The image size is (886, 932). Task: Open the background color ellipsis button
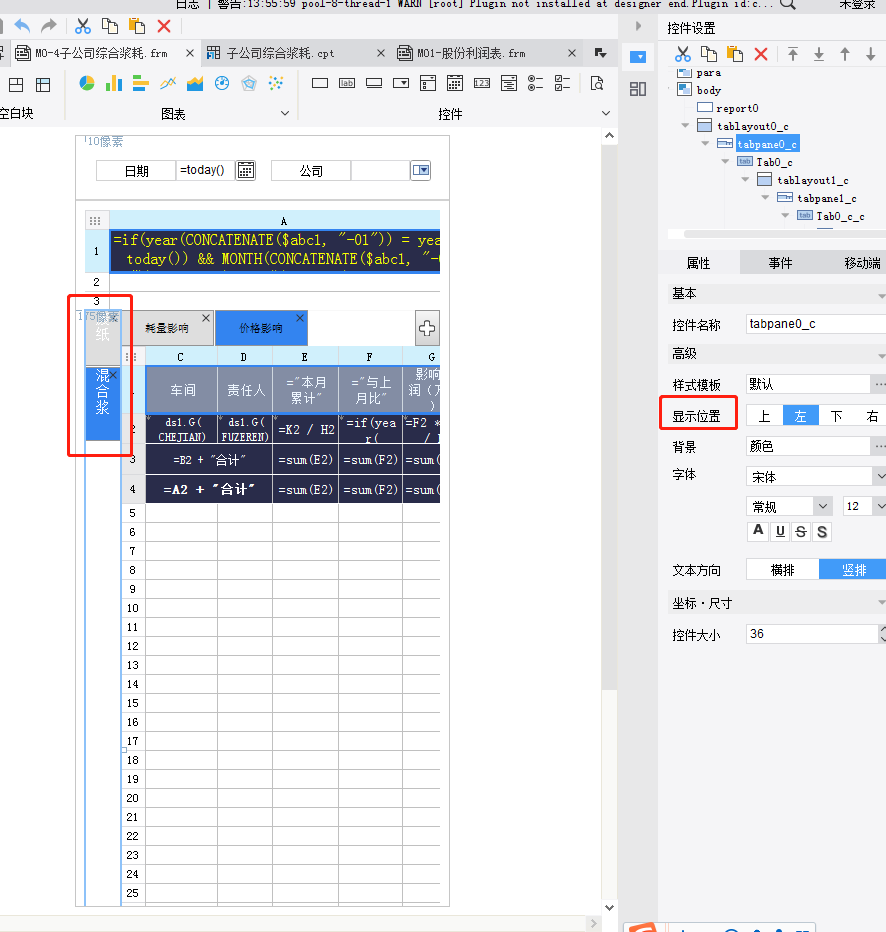click(x=879, y=446)
